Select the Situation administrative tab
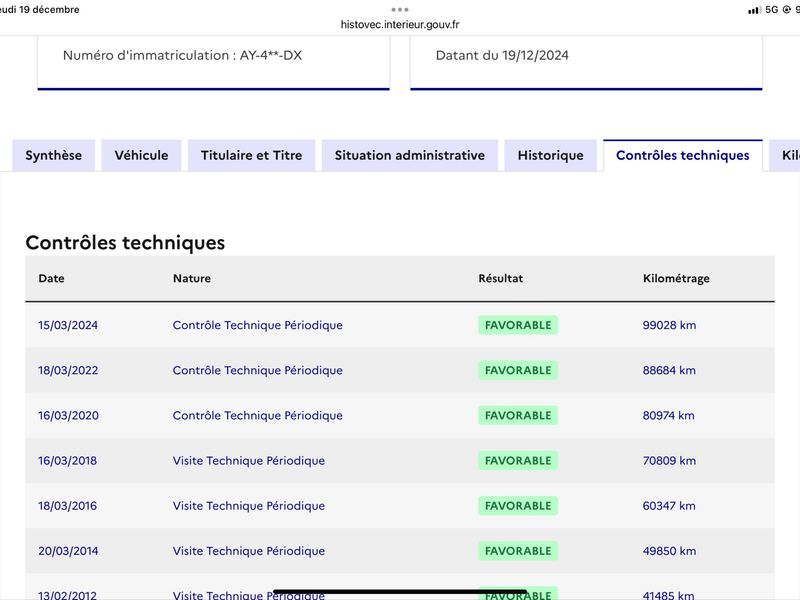Screen dimensions: 800x600 [410, 155]
